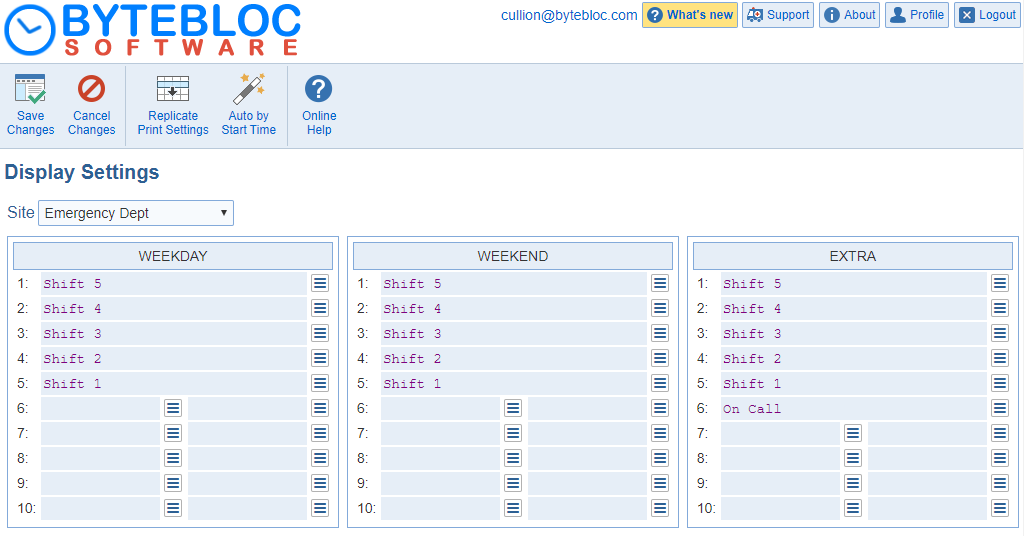The height and width of the screenshot is (536, 1024).
Task: Click the On Call field in Extra
Action: tap(854, 408)
